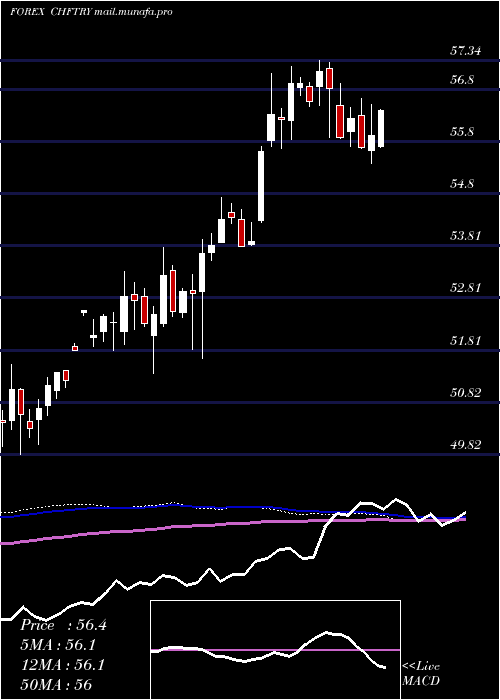
Task: Click the 55.8 price axis label
Action: [462, 132]
